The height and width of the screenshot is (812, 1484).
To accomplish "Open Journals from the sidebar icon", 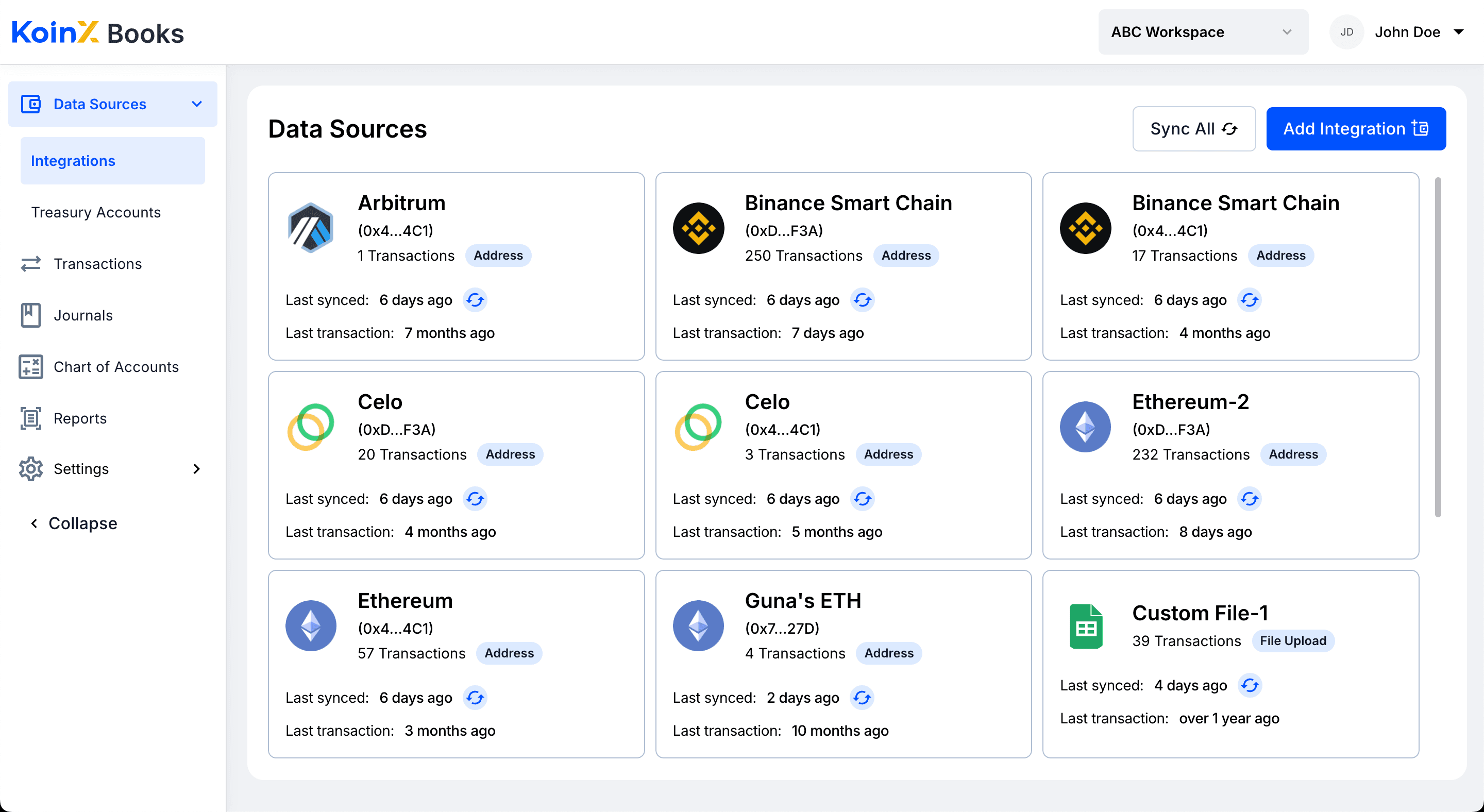I will point(30,315).
